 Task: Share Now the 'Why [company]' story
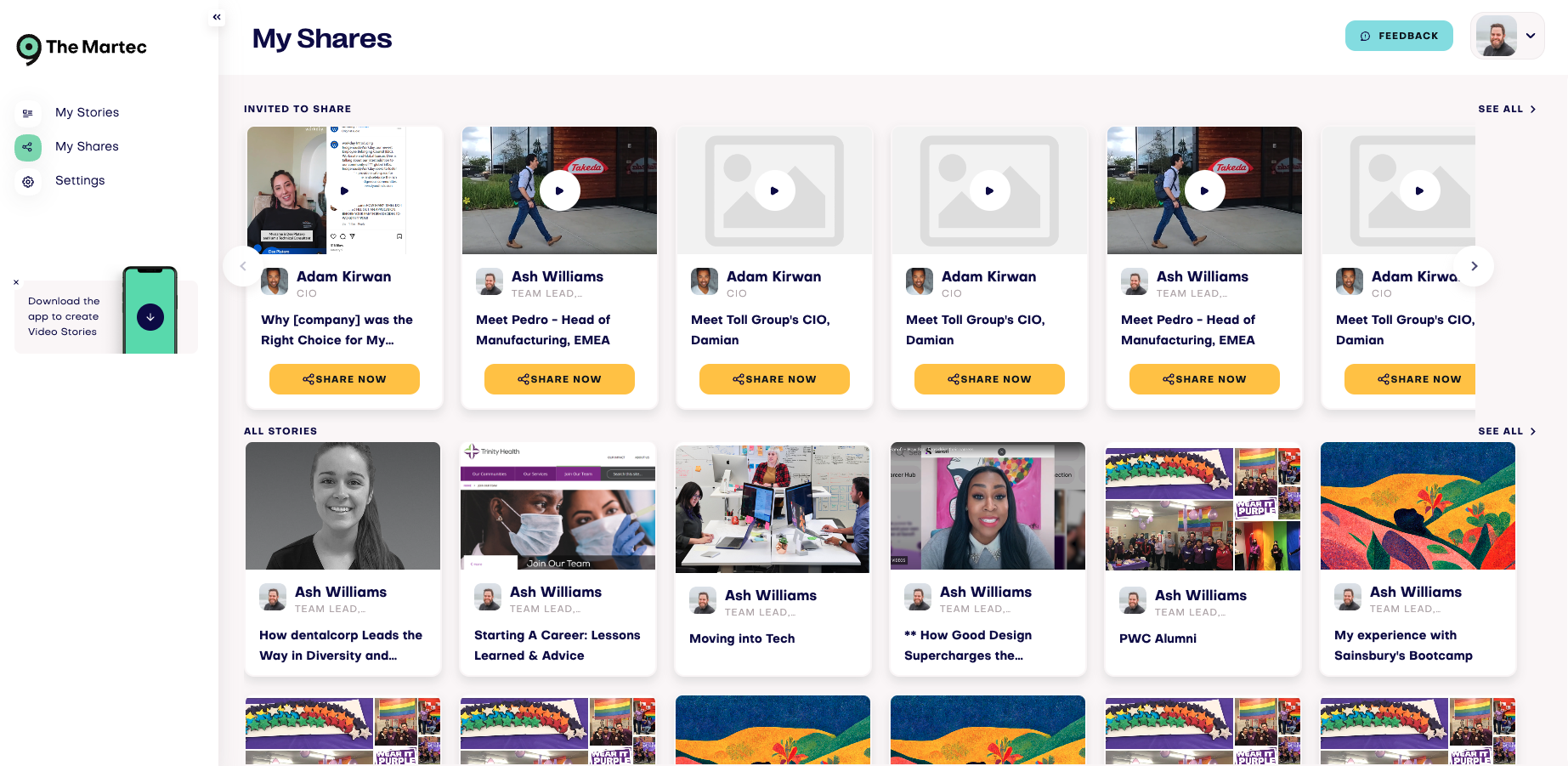[x=344, y=379]
